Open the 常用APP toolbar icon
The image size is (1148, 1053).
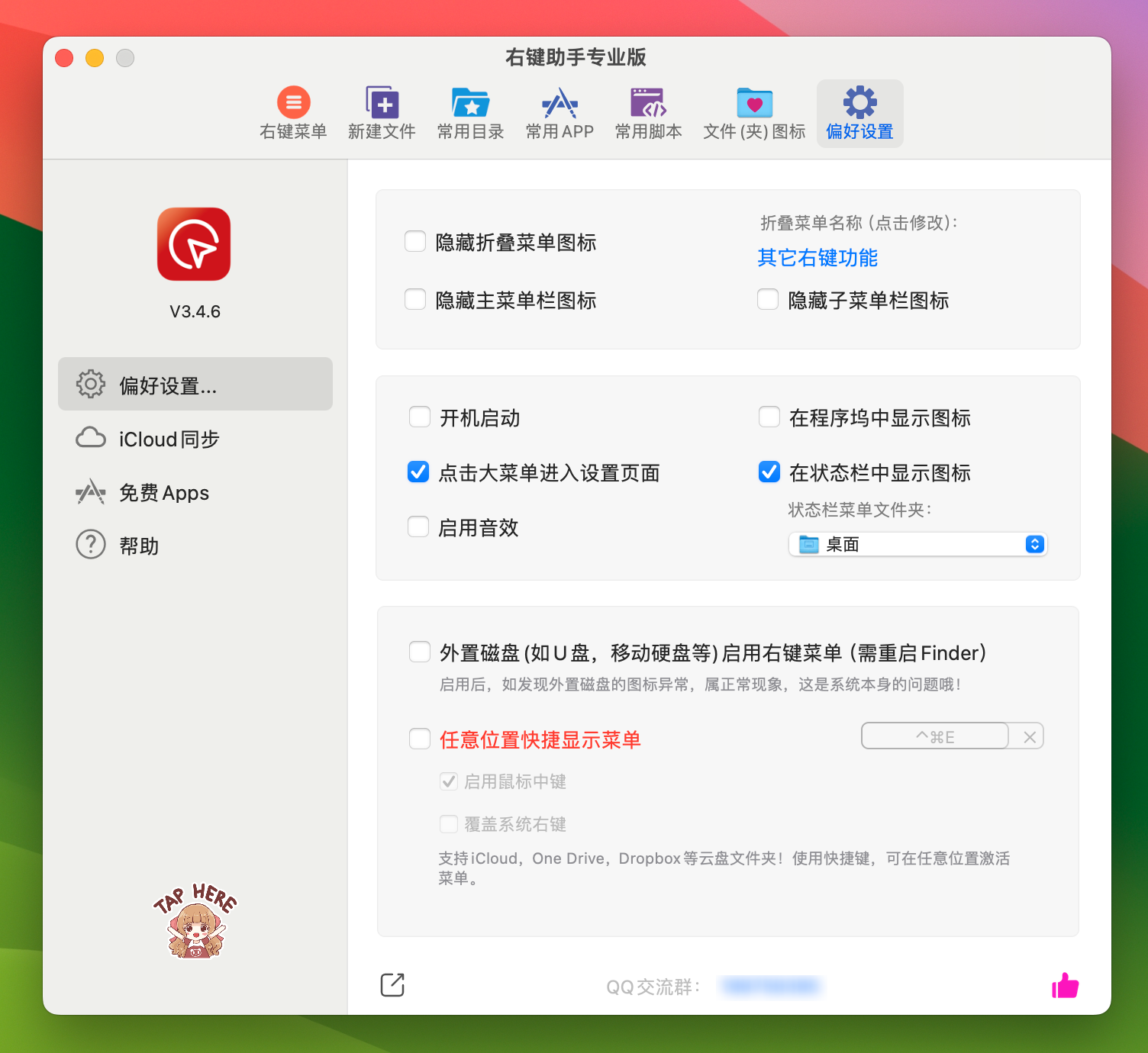click(559, 102)
